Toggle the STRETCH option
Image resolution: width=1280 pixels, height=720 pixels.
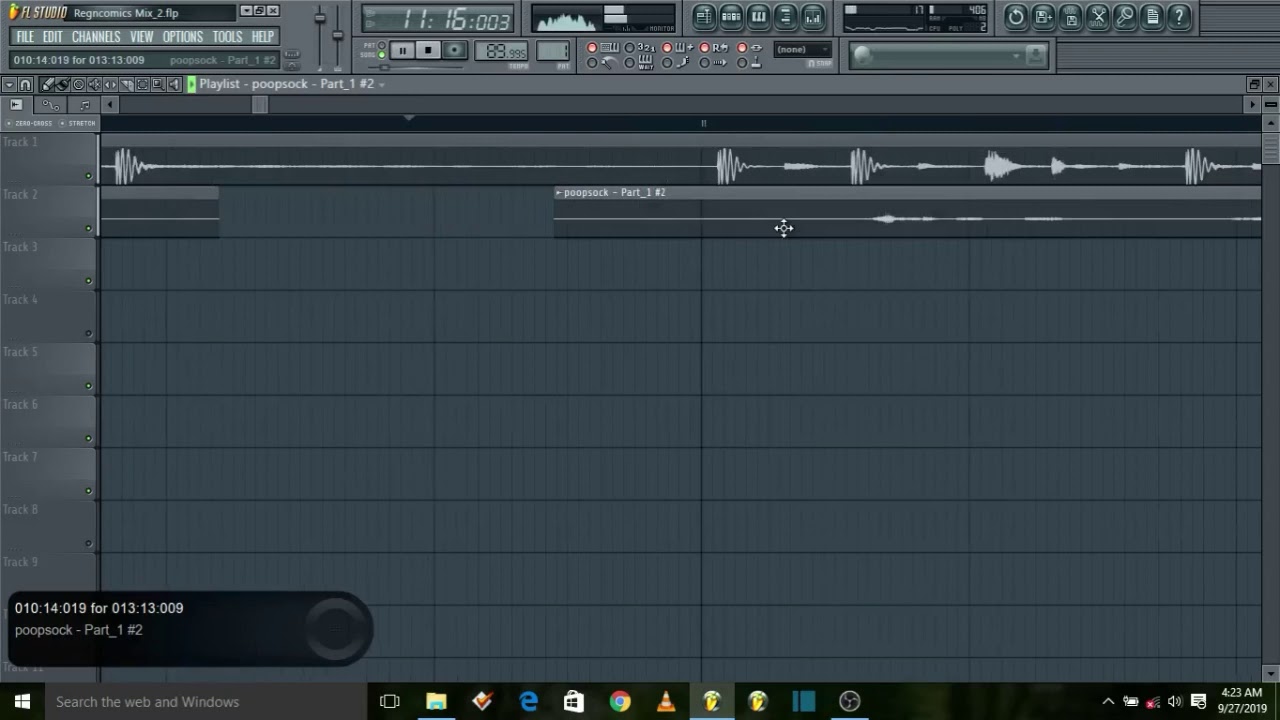(x=78, y=123)
